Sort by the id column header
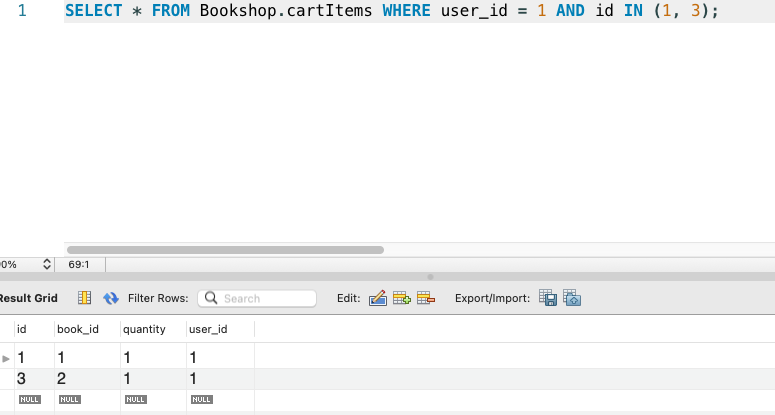 point(34,329)
